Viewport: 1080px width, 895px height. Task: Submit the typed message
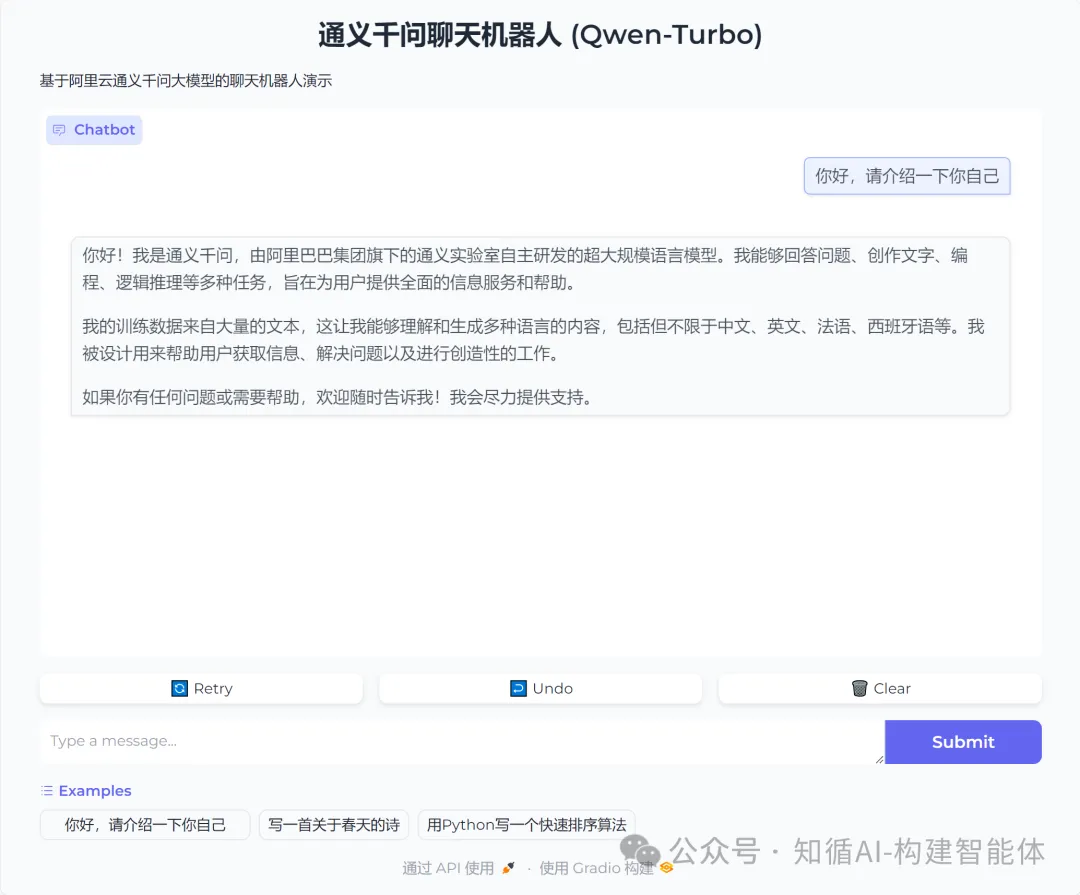(x=963, y=742)
